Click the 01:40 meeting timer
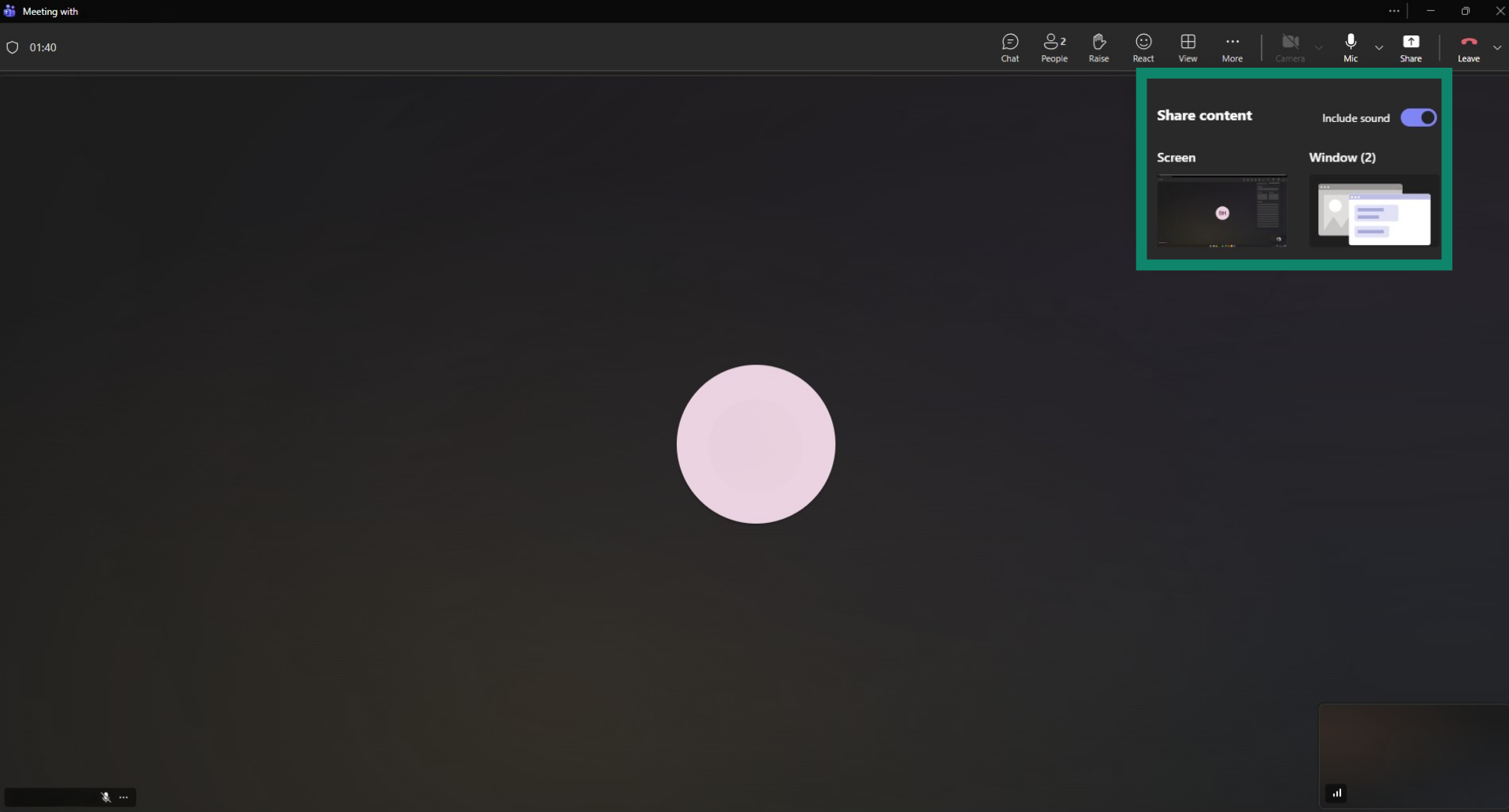 pyautogui.click(x=43, y=47)
